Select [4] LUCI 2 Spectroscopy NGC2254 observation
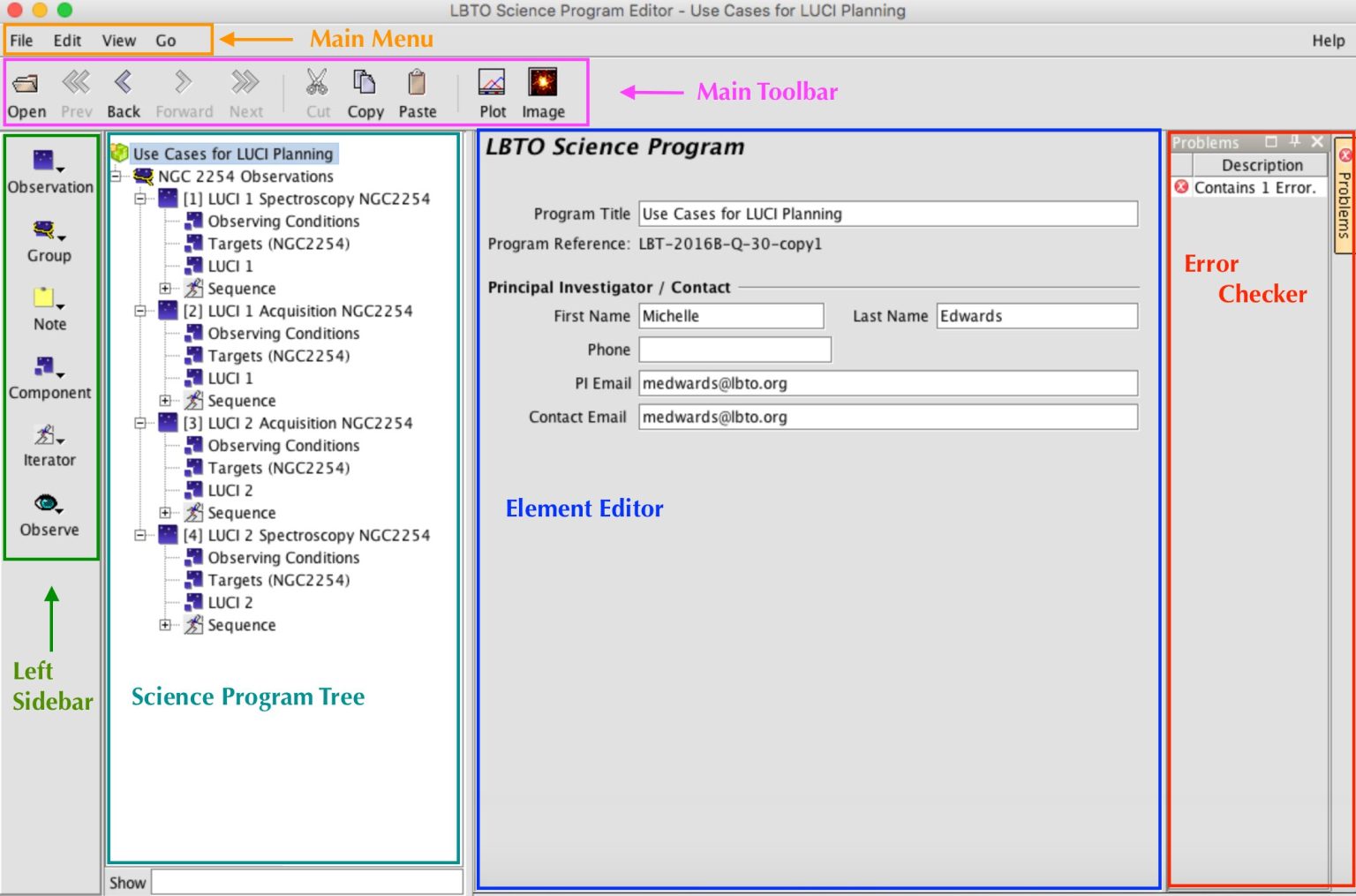This screenshot has width=1356, height=896. tap(306, 536)
